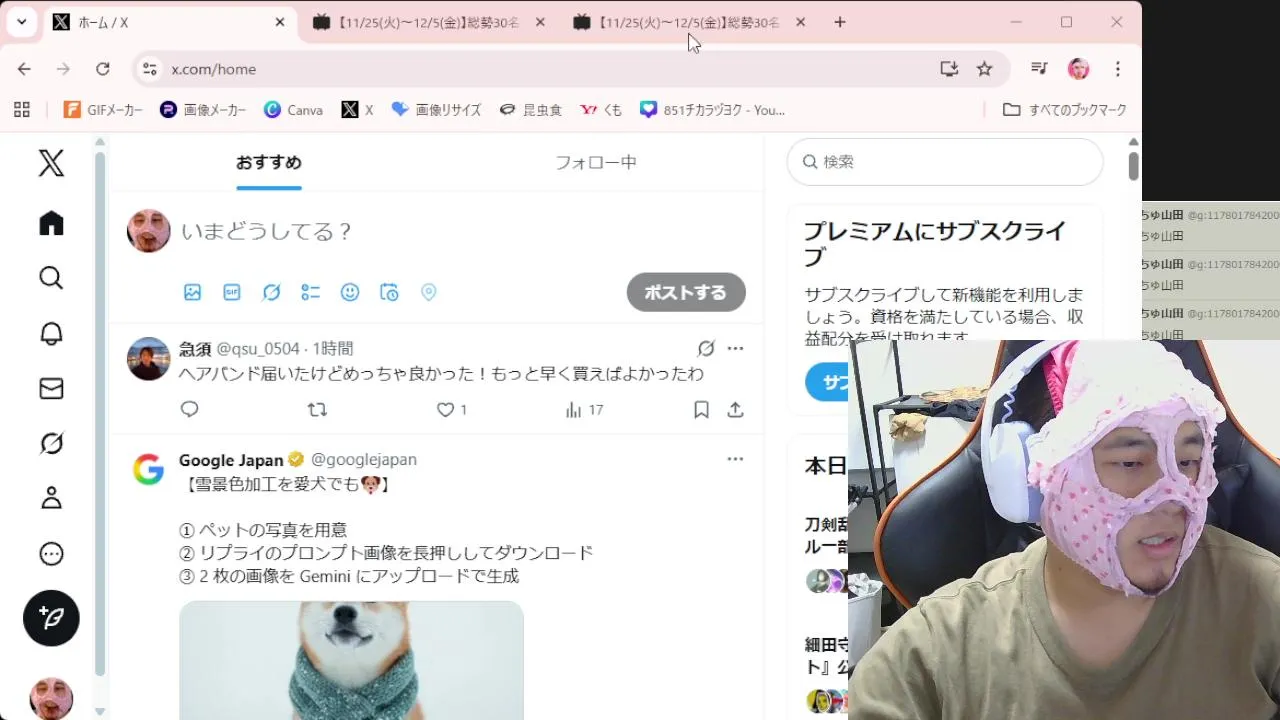The image size is (1280, 720).
Task: Open Profile person icon
Action: coord(51,498)
